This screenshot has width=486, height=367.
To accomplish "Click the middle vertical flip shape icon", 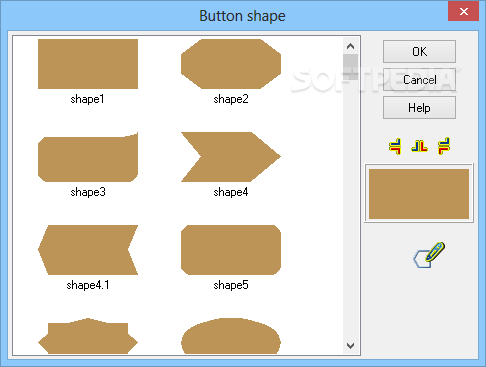I will pyautogui.click(x=419, y=146).
